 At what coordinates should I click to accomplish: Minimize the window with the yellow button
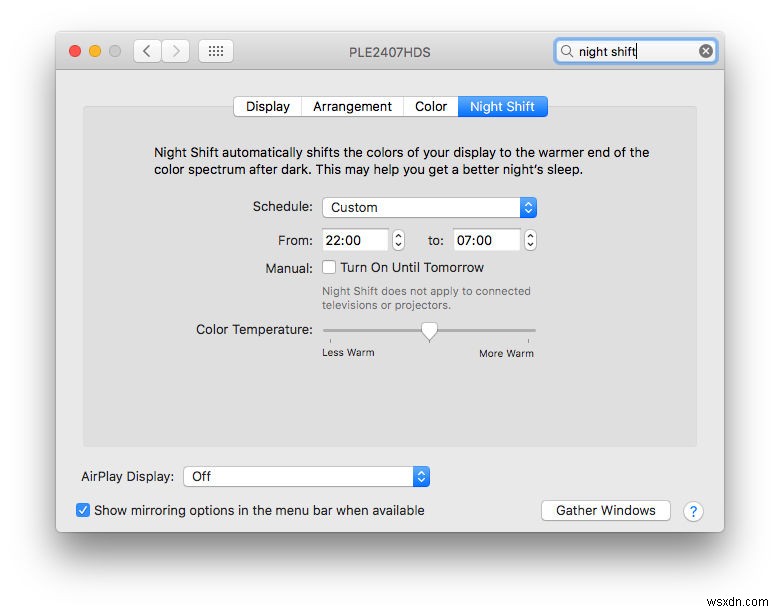(x=95, y=51)
